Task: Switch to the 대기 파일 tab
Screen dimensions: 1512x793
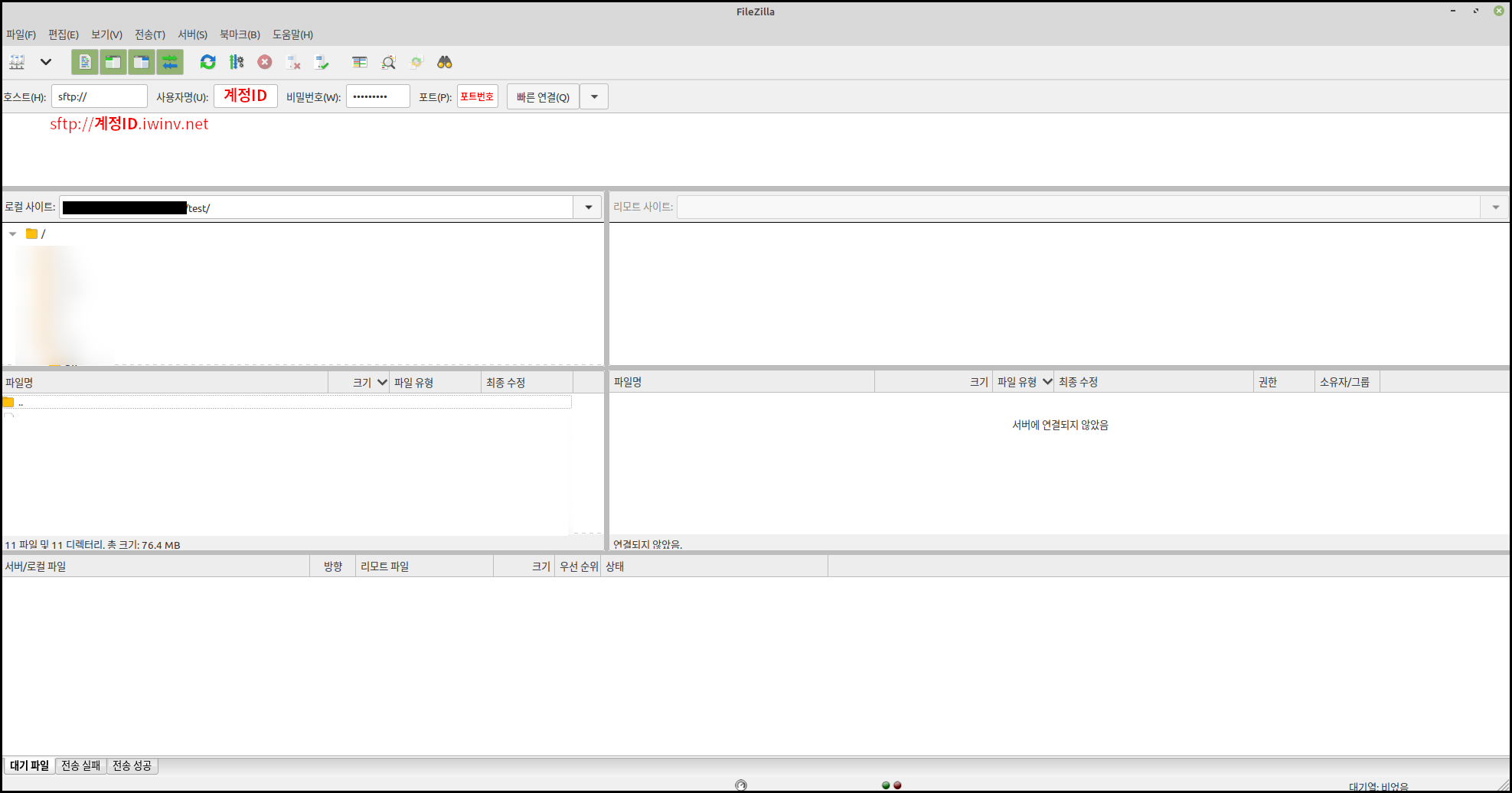Action: click(29, 765)
